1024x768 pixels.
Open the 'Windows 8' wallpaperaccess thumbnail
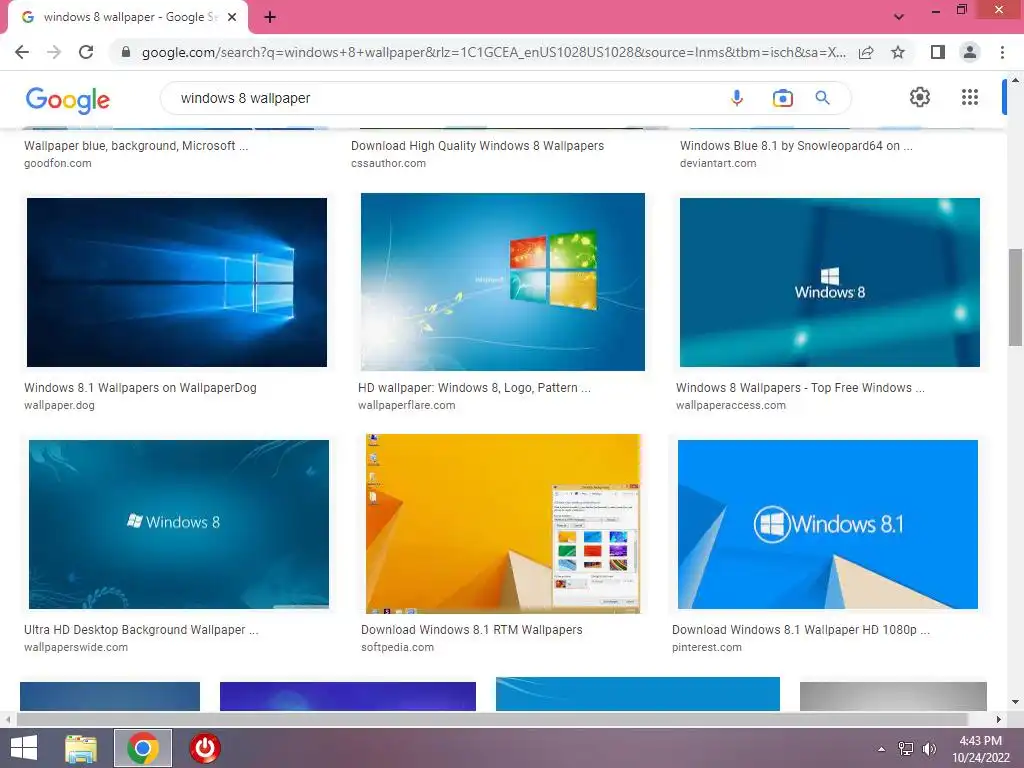[829, 282]
